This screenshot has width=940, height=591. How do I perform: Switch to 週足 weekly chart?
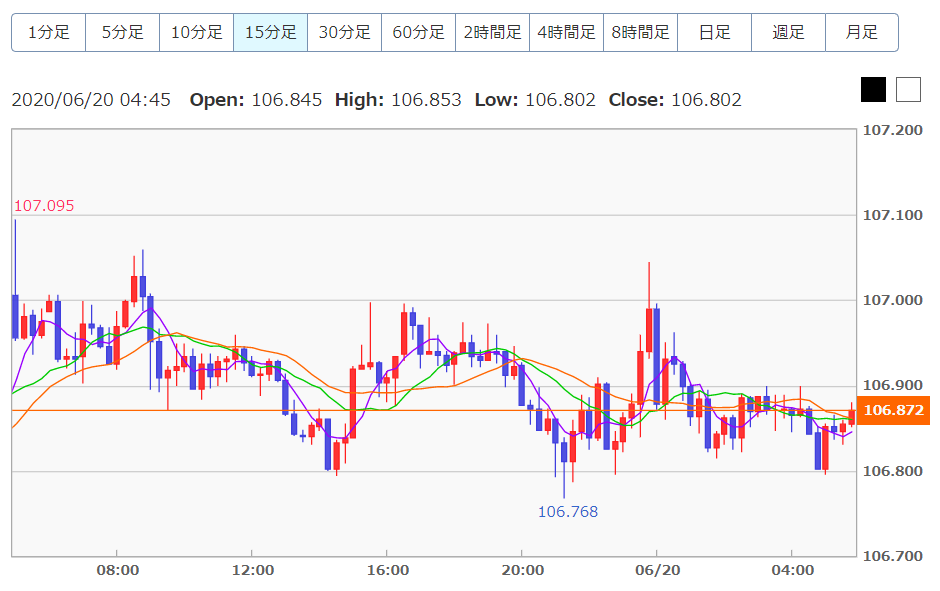788,32
